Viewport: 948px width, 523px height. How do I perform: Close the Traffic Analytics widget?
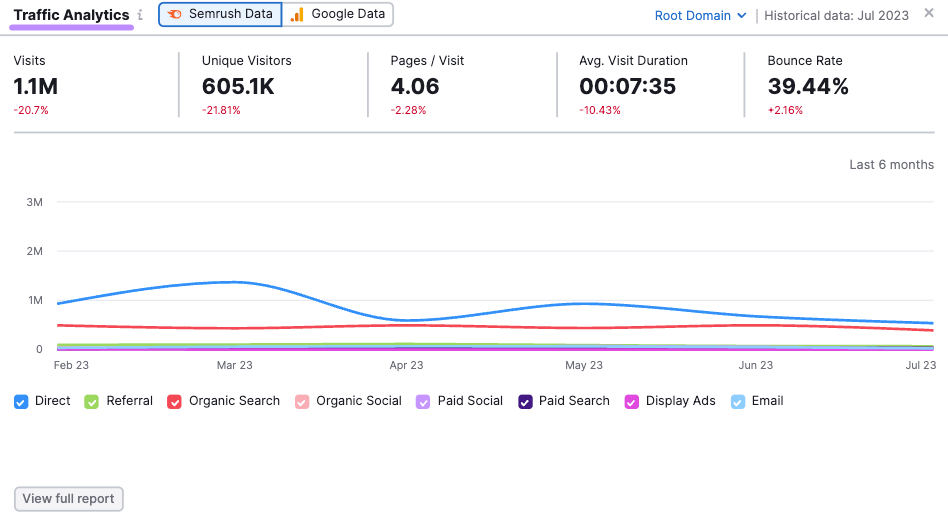point(929,14)
